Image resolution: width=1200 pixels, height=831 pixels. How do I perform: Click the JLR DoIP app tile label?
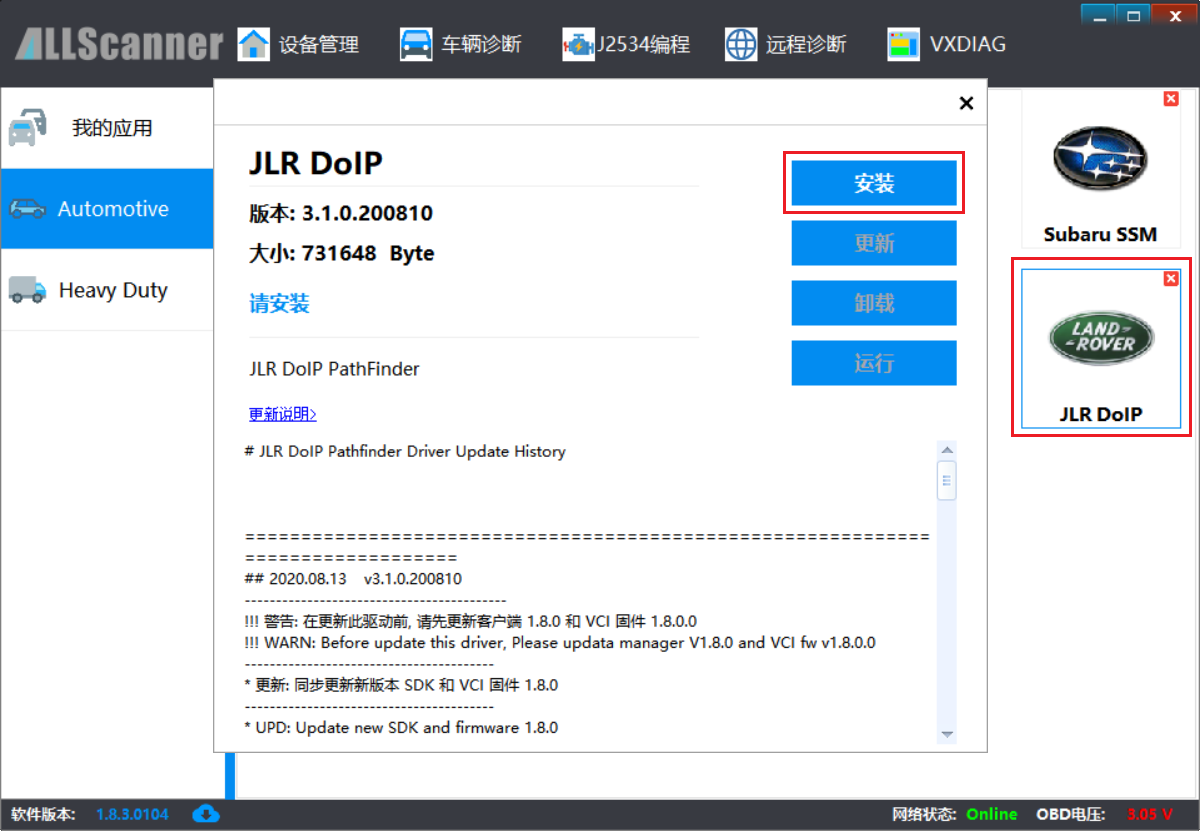point(1100,414)
